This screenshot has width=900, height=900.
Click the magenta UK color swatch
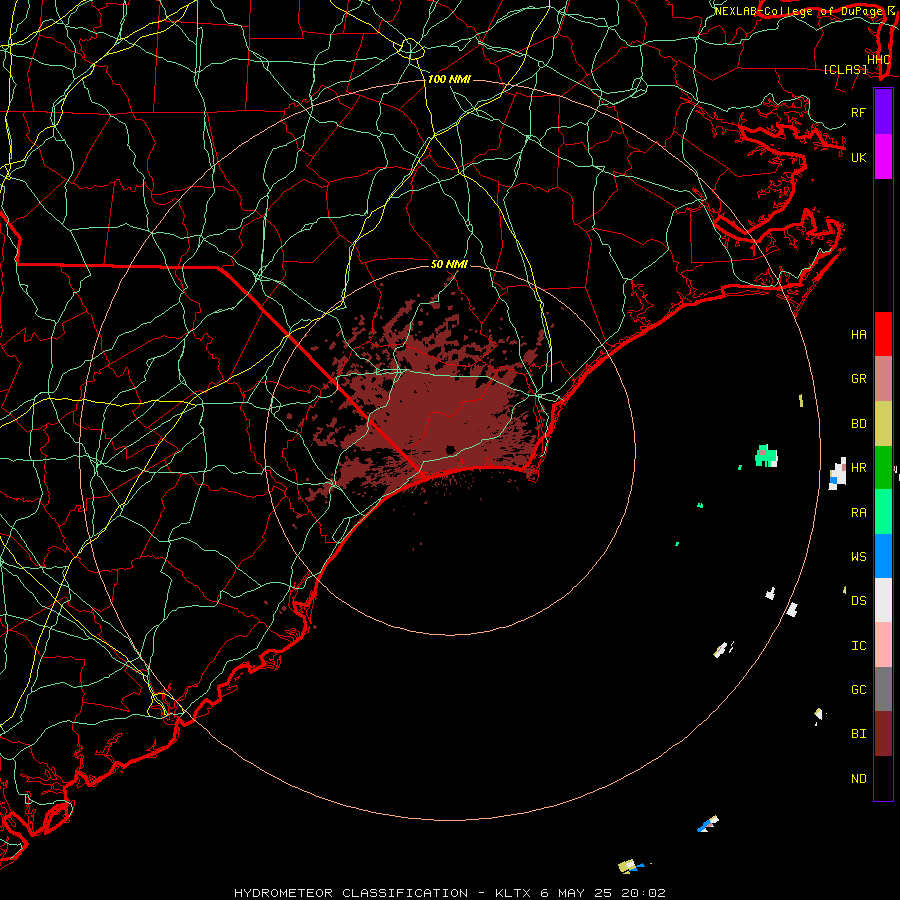(x=883, y=157)
